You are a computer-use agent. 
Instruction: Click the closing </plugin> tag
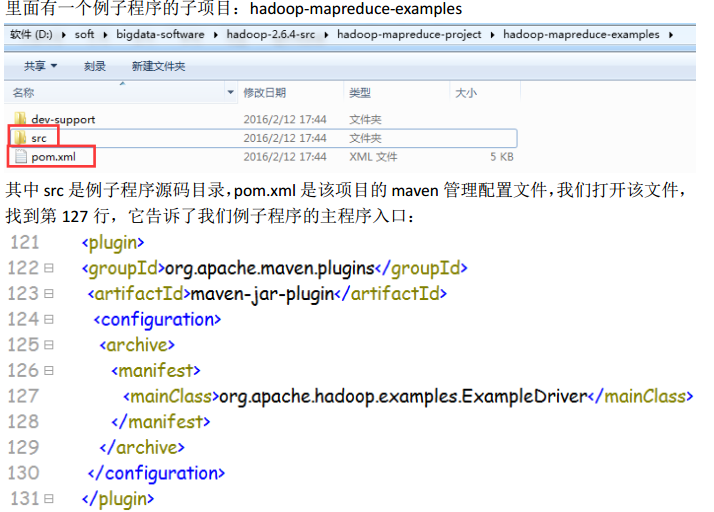point(118,500)
